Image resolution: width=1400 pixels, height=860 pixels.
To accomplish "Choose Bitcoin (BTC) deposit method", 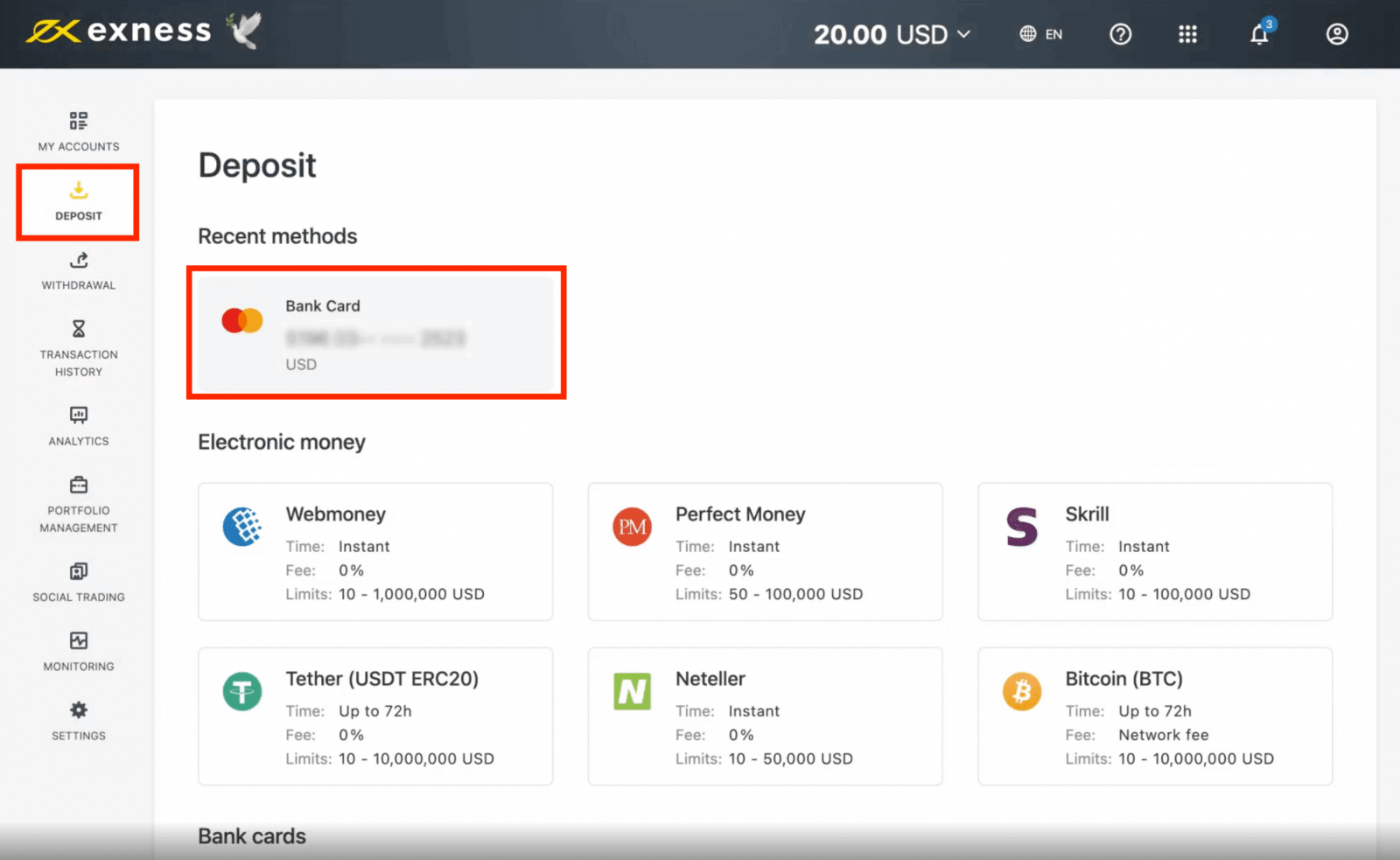I will click(1155, 717).
